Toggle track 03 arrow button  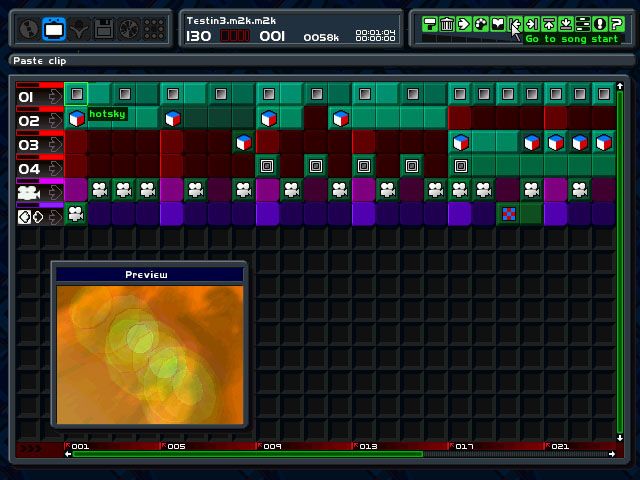pos(53,144)
